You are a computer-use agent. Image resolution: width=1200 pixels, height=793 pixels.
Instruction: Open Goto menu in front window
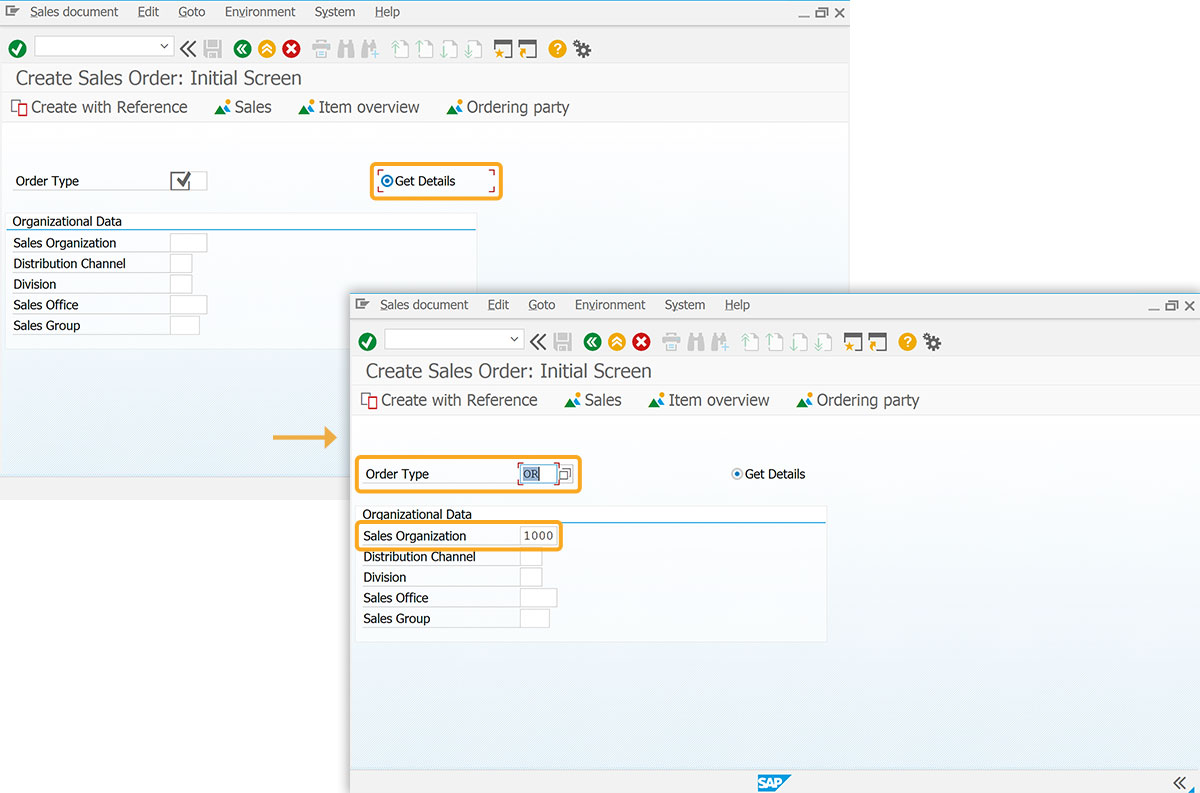click(x=541, y=305)
